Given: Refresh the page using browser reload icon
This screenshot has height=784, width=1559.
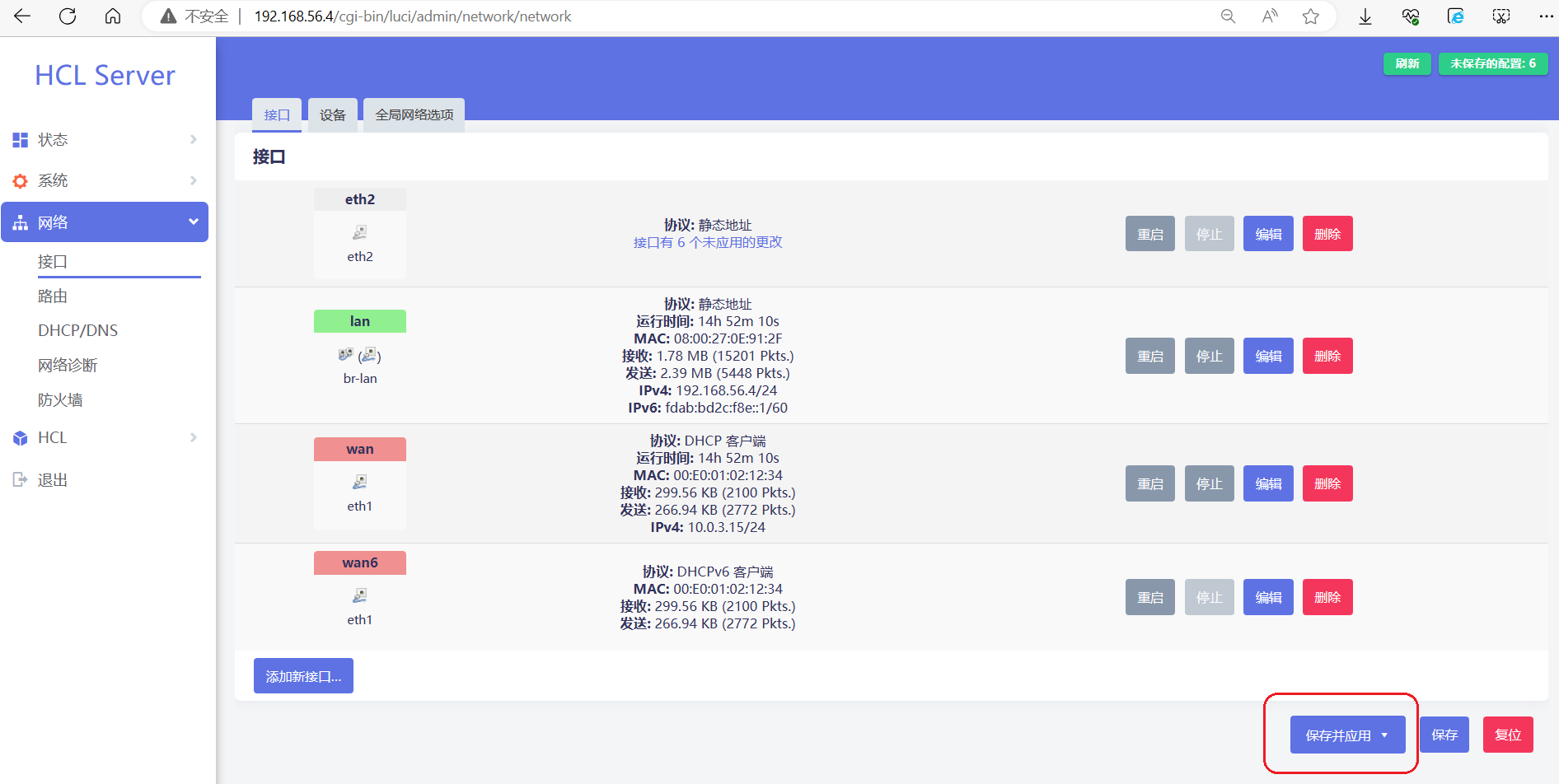Looking at the screenshot, I should click(68, 16).
